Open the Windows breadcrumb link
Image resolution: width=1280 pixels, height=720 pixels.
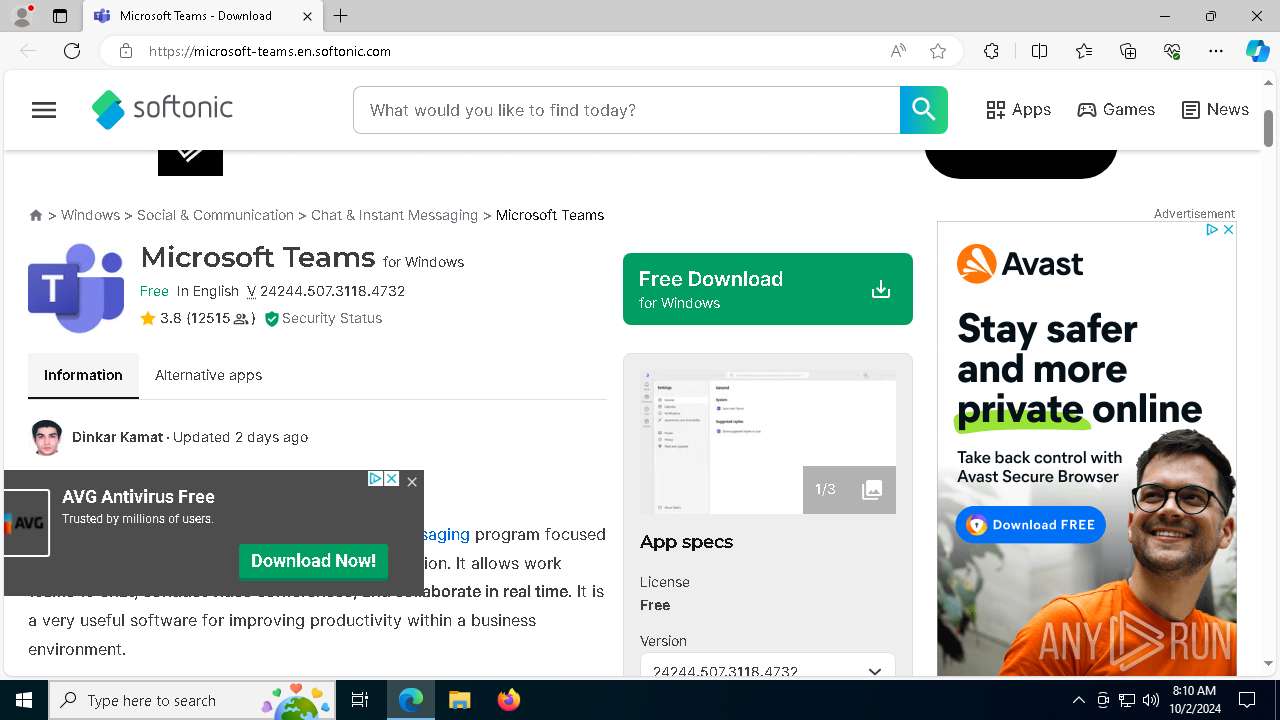pyautogui.click(x=90, y=215)
